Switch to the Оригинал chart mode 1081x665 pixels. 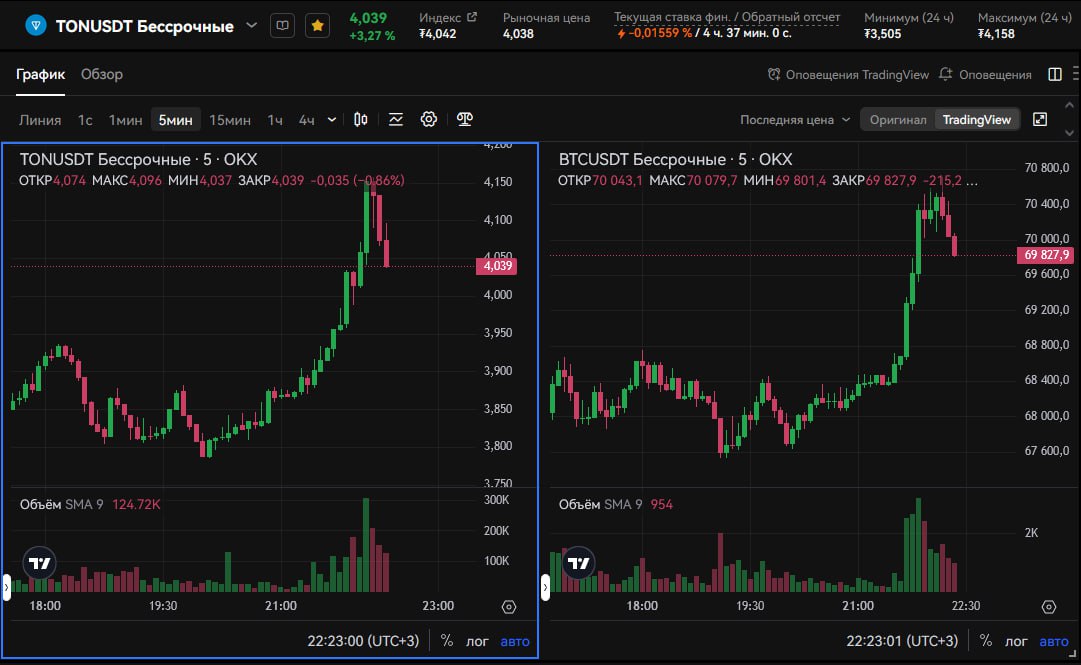point(898,120)
